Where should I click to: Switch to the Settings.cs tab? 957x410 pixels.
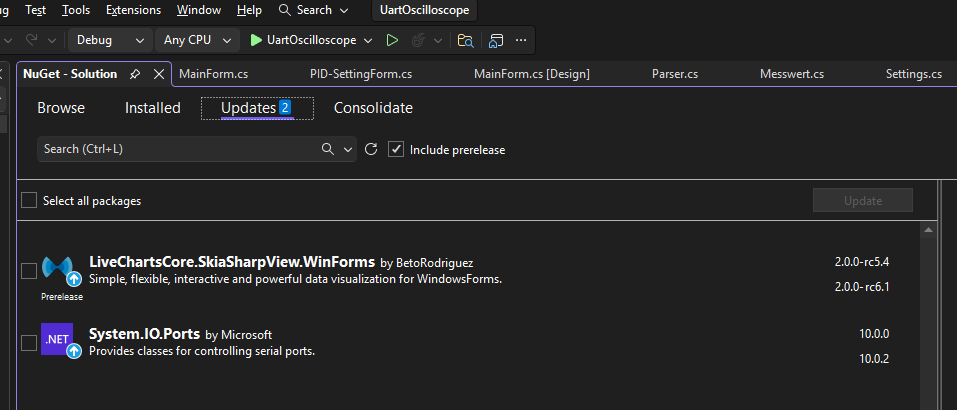(914, 74)
